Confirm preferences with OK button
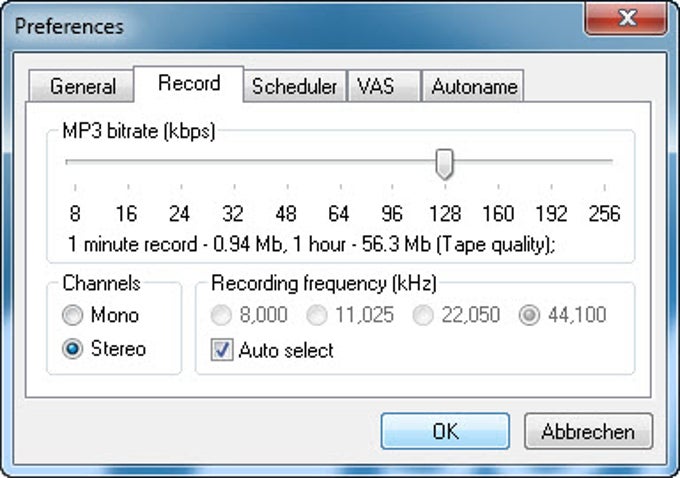Screen dimensions: 680x478 coord(445,431)
